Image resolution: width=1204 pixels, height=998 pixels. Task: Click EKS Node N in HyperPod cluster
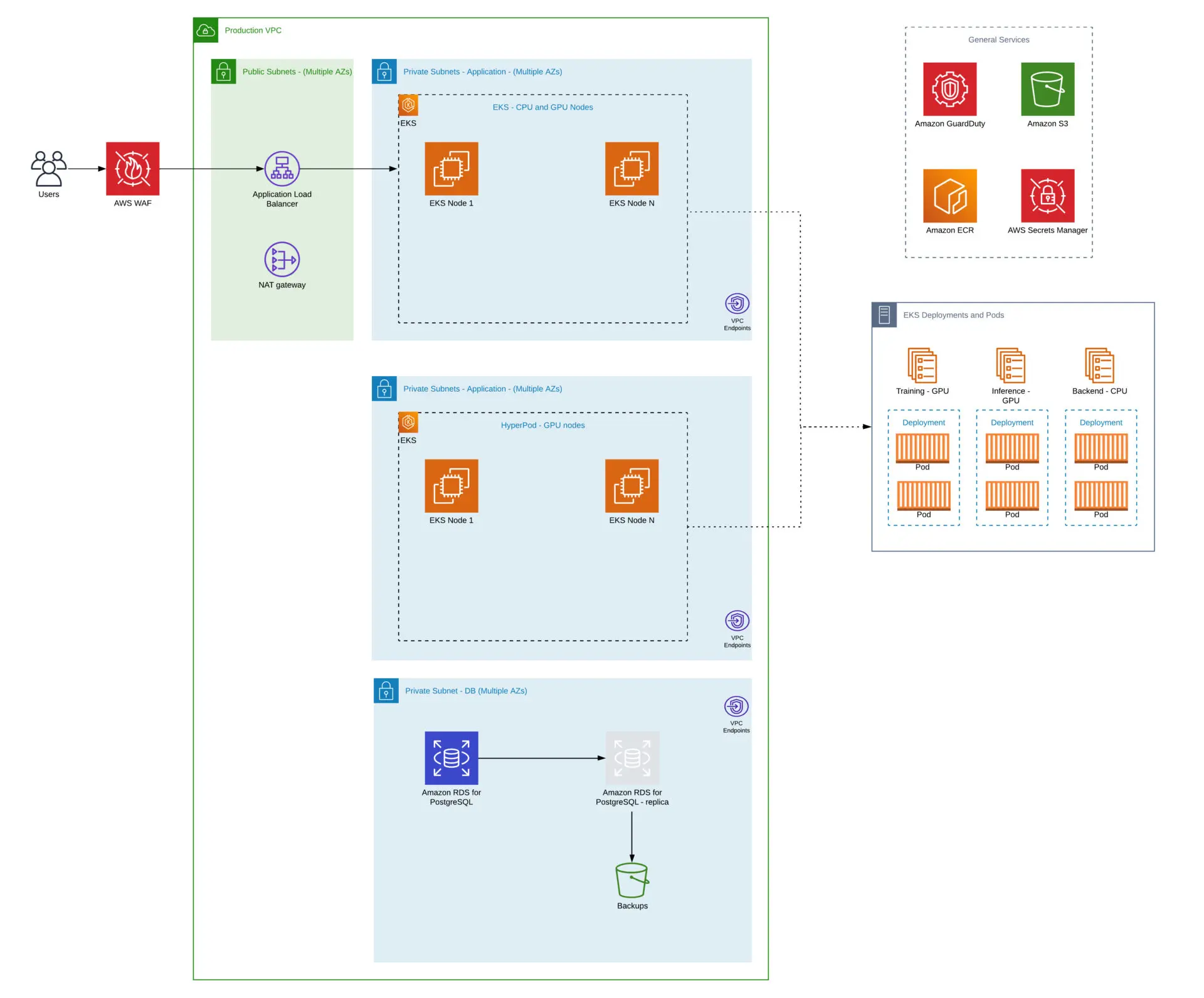pyautogui.click(x=631, y=486)
